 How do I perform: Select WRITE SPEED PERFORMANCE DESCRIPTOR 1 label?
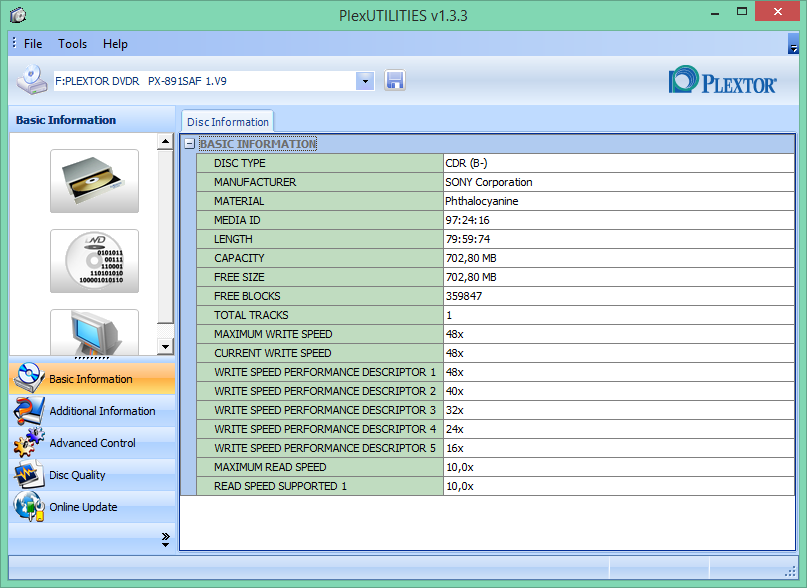click(325, 372)
